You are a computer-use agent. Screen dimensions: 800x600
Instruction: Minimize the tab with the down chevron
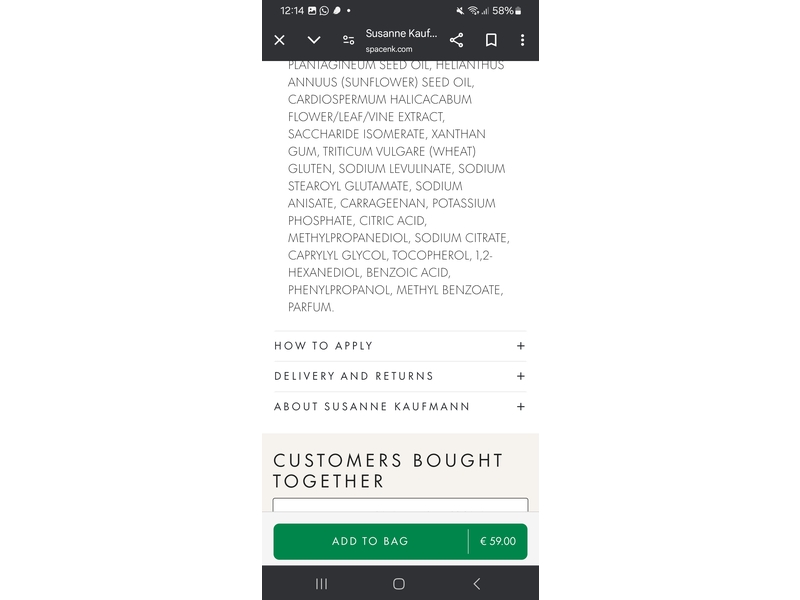[314, 40]
